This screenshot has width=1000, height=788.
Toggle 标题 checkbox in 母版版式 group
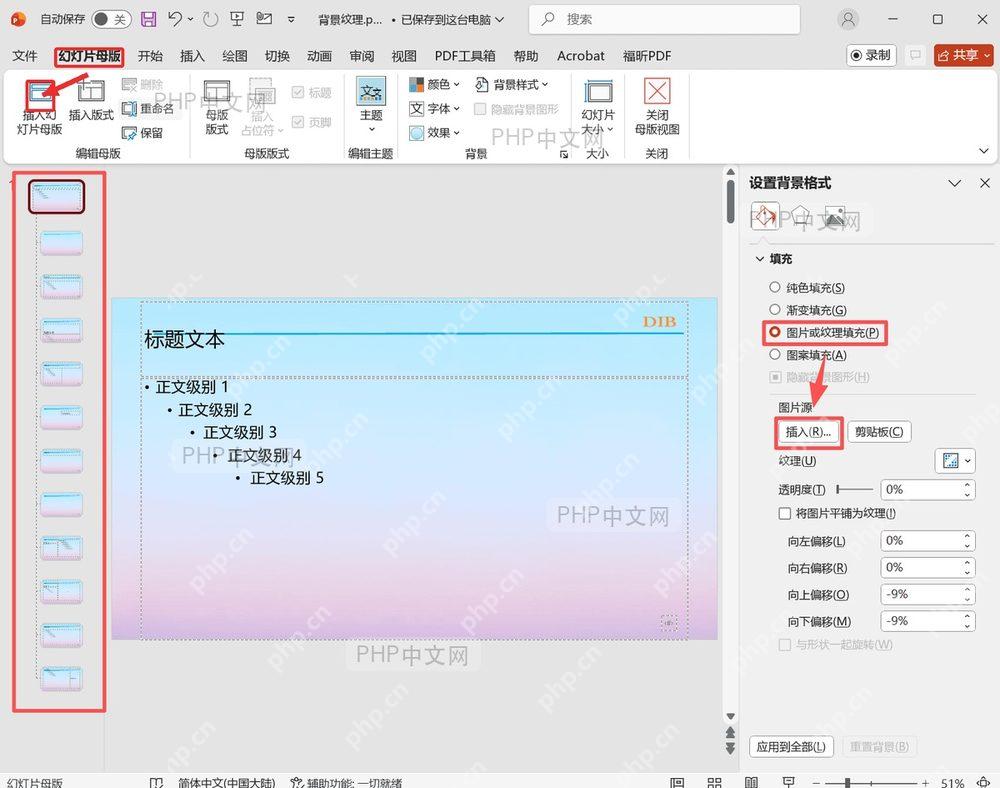click(x=298, y=92)
